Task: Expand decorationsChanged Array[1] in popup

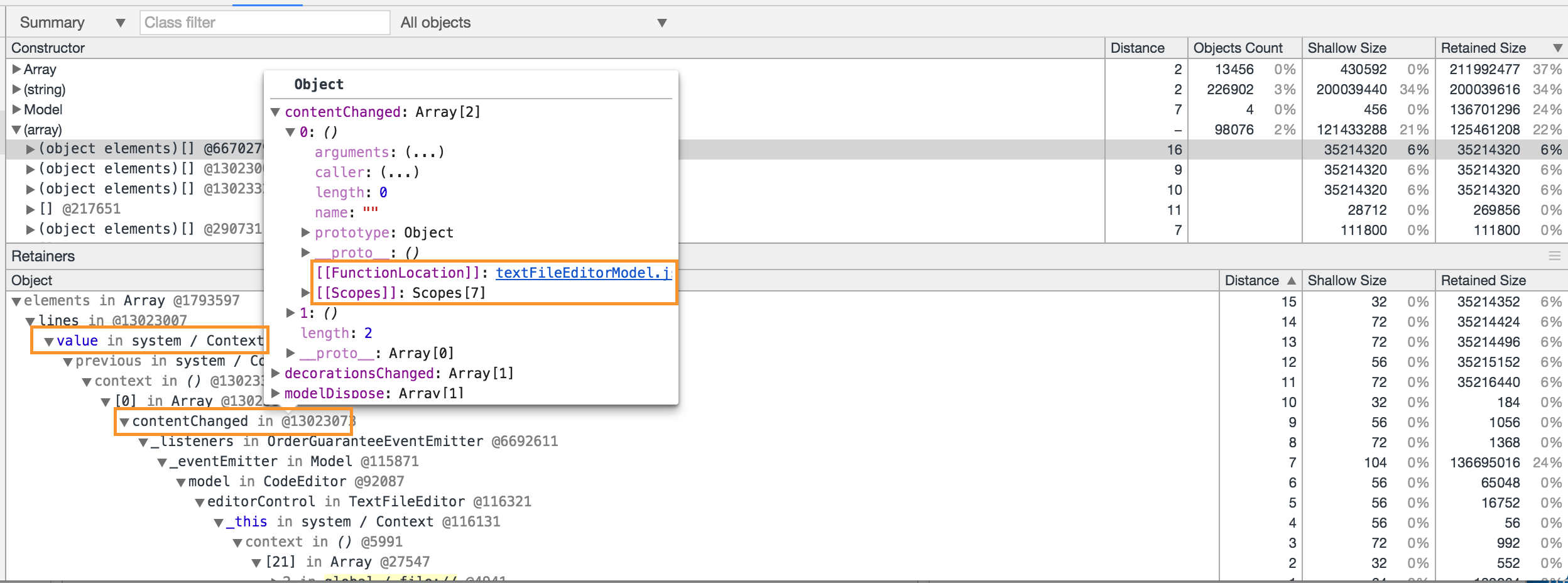Action: (276, 373)
